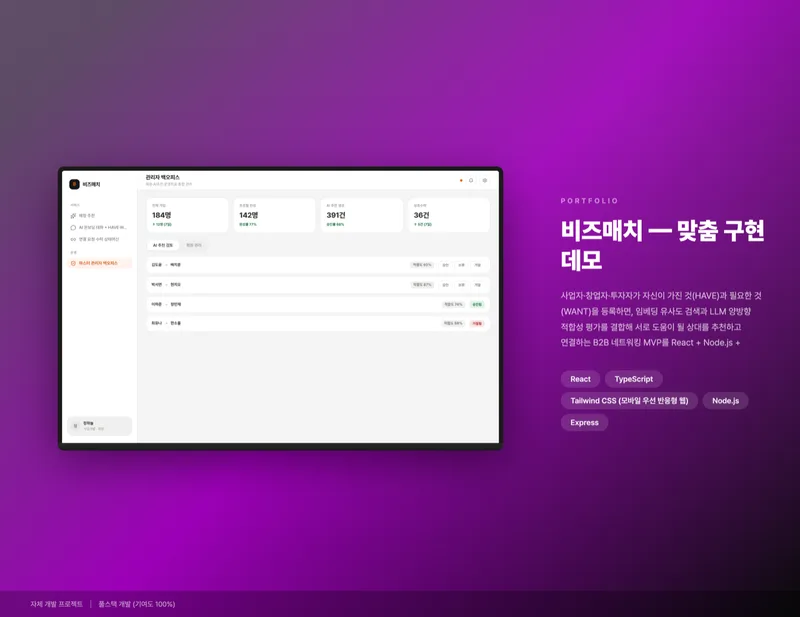Viewport: 800px width, 617px height.
Task: Click the fit score badge in the third row
Action: click(x=453, y=304)
